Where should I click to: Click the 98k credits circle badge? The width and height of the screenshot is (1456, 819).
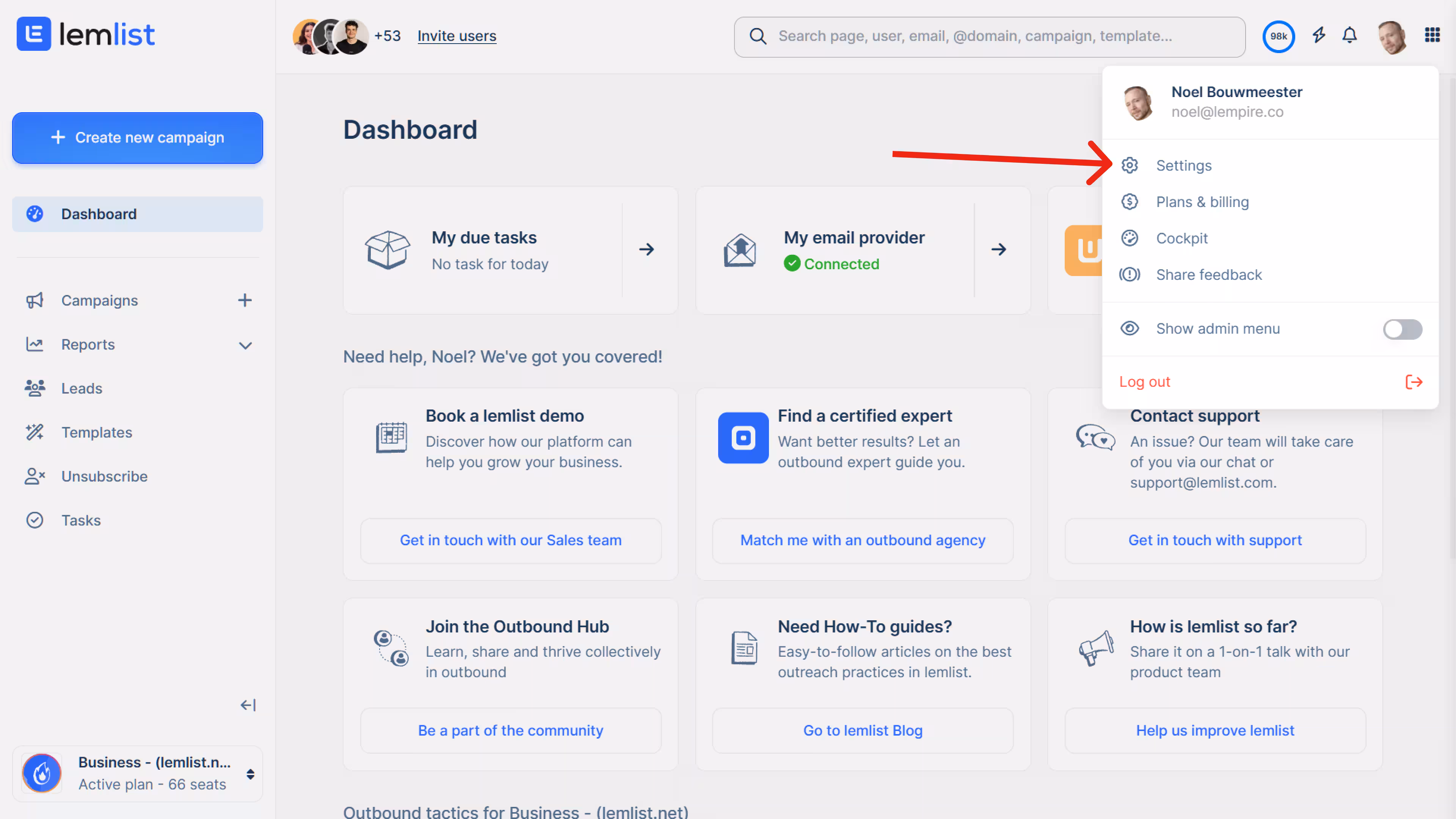tap(1279, 37)
